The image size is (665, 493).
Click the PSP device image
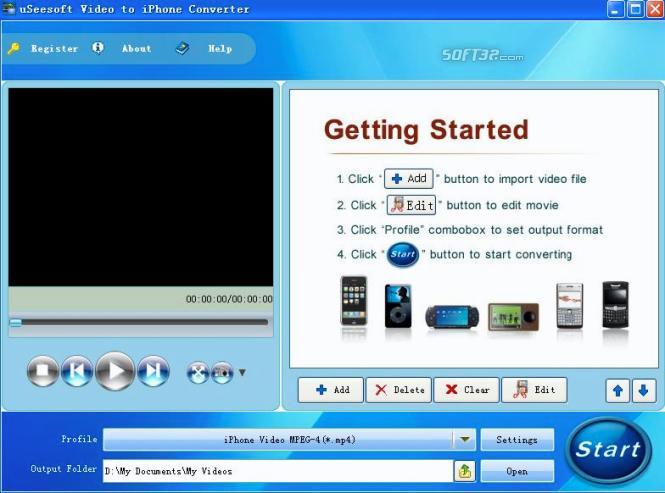(453, 317)
